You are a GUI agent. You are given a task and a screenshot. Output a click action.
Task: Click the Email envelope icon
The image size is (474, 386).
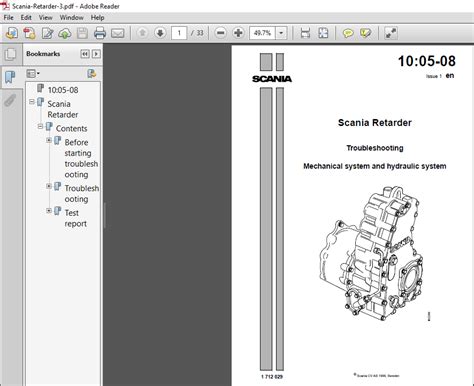[x=117, y=33]
